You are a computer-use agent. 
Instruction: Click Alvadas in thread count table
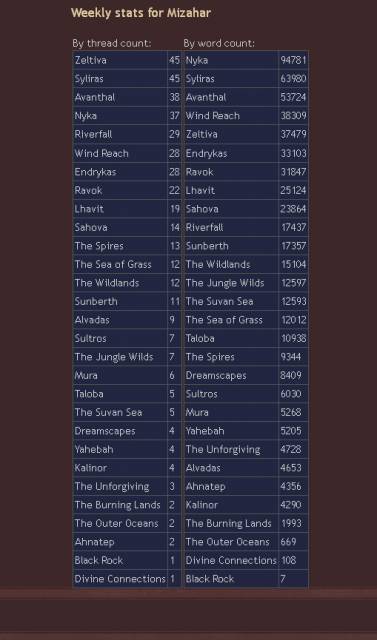(x=92, y=320)
